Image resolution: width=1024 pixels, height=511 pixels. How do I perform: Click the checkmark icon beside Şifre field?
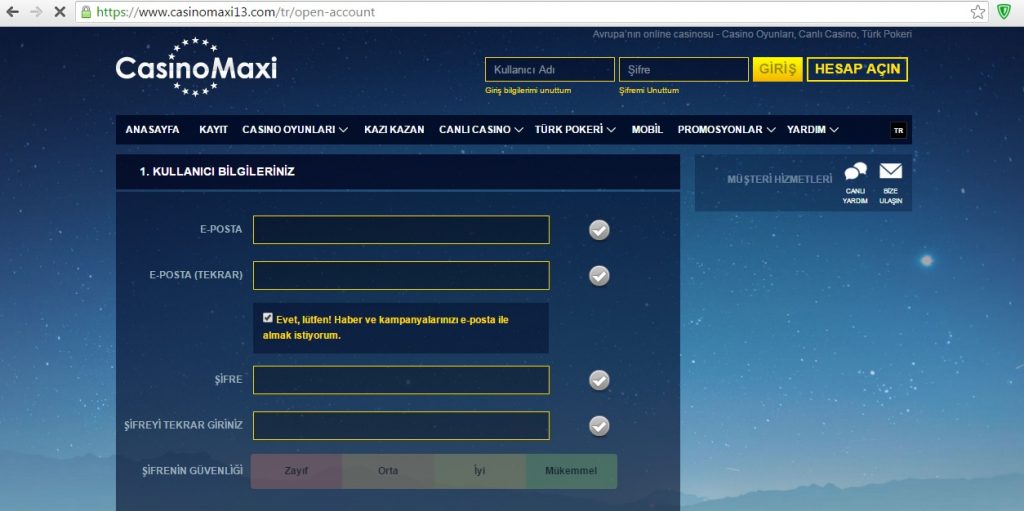click(x=599, y=380)
